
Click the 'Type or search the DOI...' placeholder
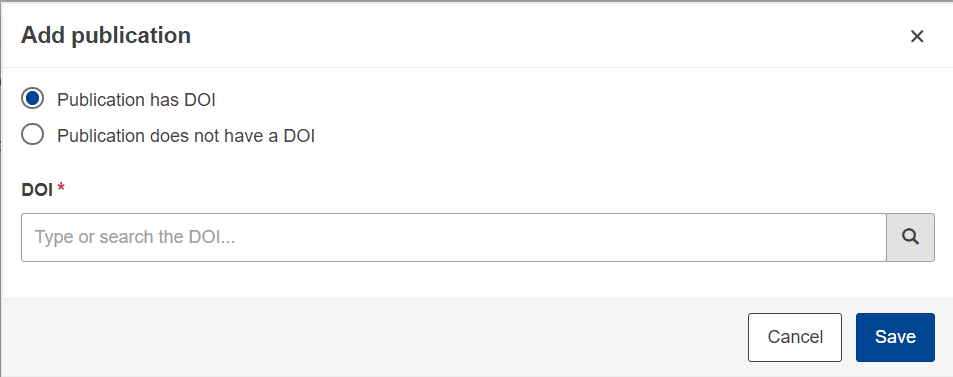click(134, 237)
